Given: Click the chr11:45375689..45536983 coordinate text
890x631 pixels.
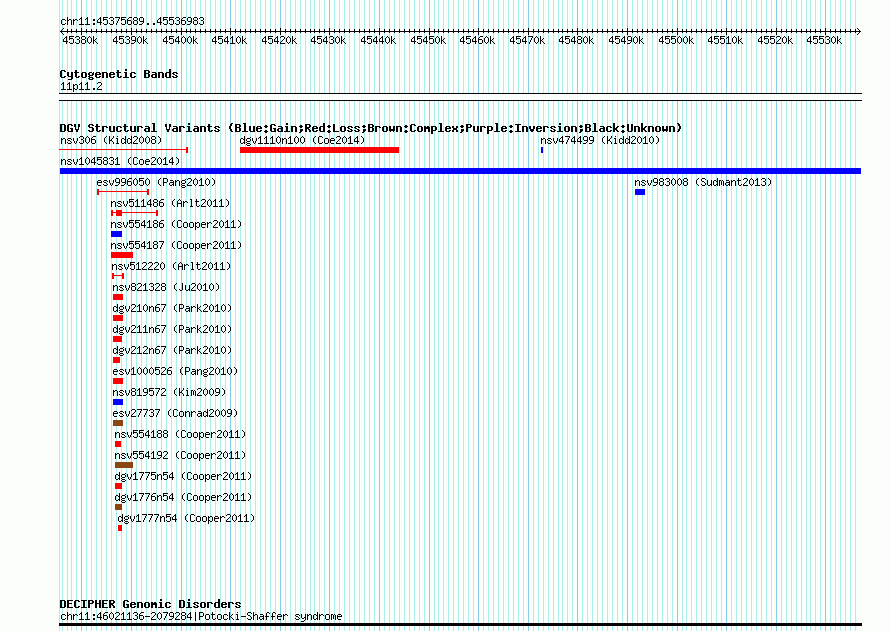Looking at the screenshot, I should click(132, 21).
